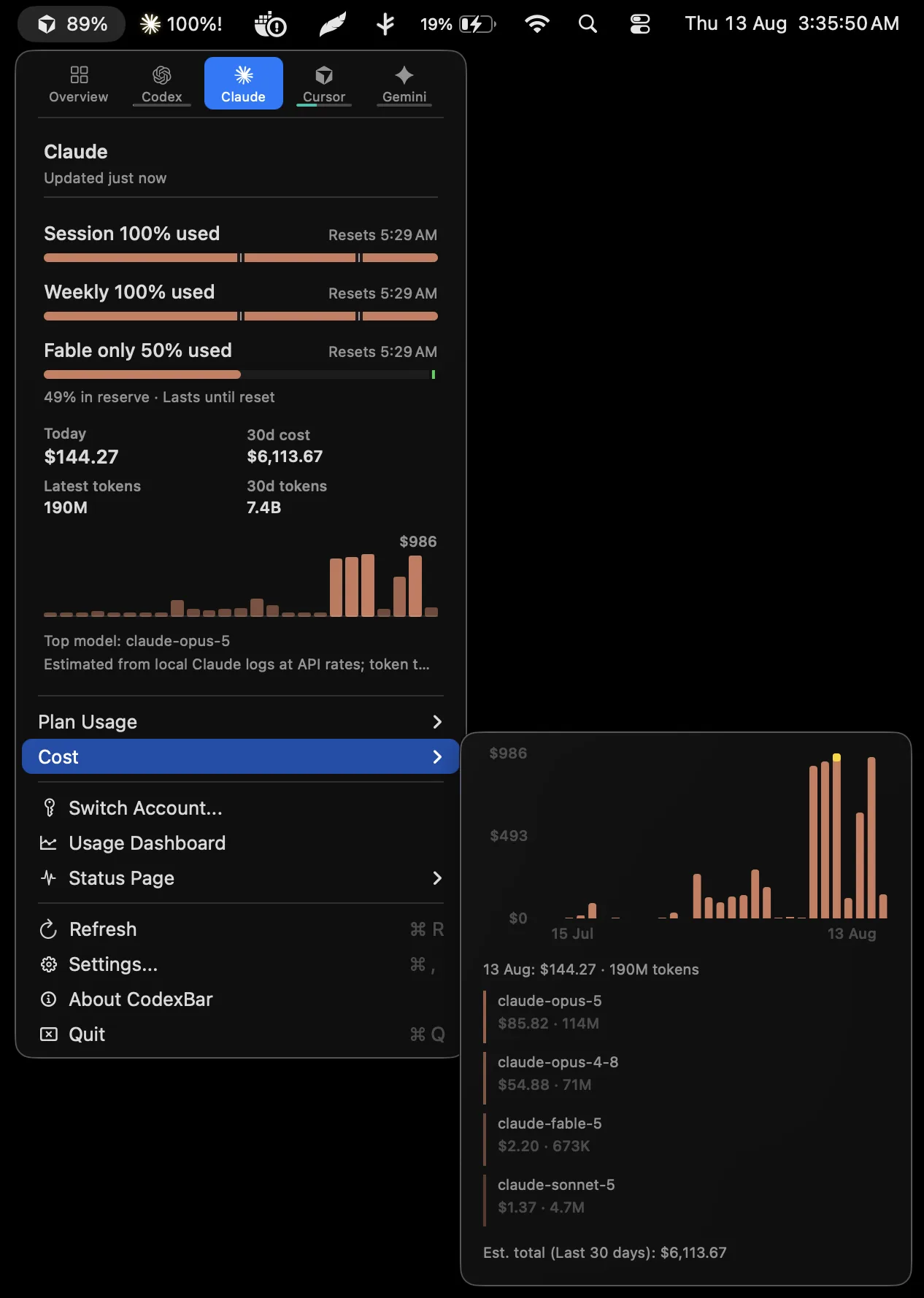The image size is (924, 1298).
Task: Open Wi-Fi menu bar icon
Action: pos(536,24)
